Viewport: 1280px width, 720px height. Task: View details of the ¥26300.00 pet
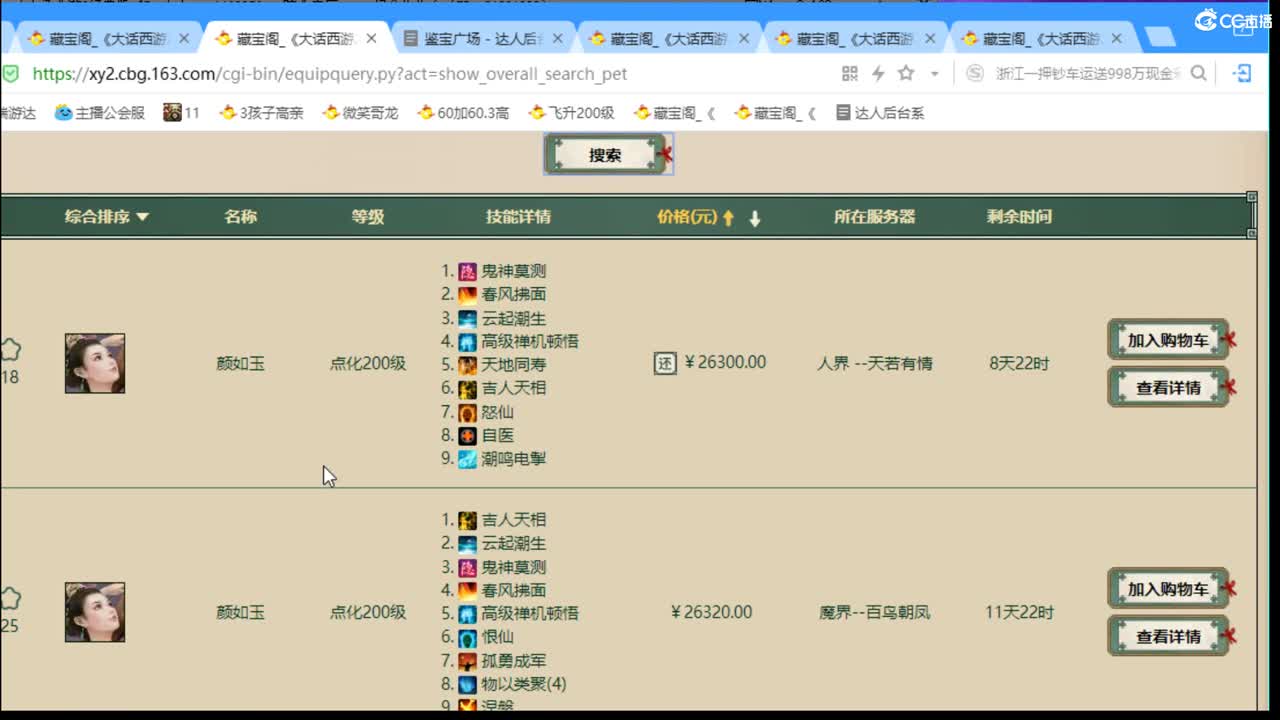pyautogui.click(x=1168, y=387)
